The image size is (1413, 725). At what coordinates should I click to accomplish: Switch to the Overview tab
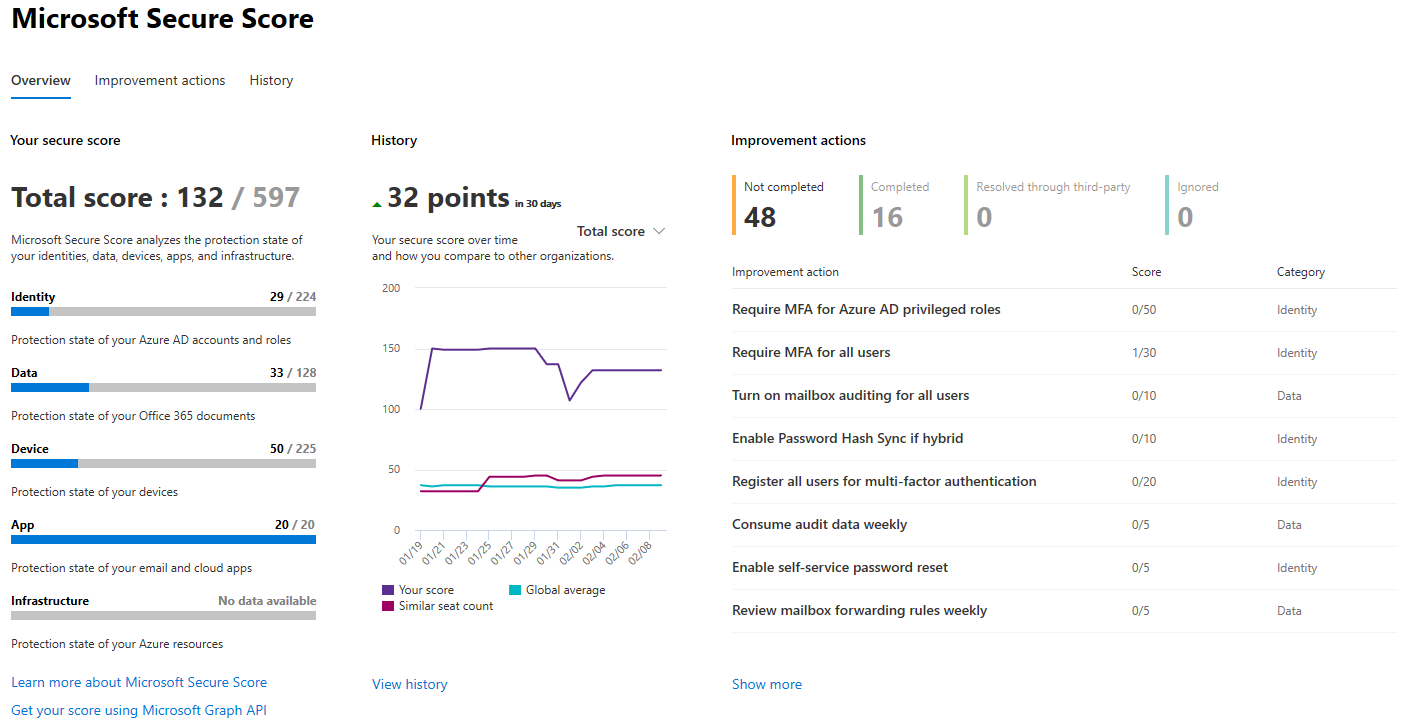pos(41,80)
